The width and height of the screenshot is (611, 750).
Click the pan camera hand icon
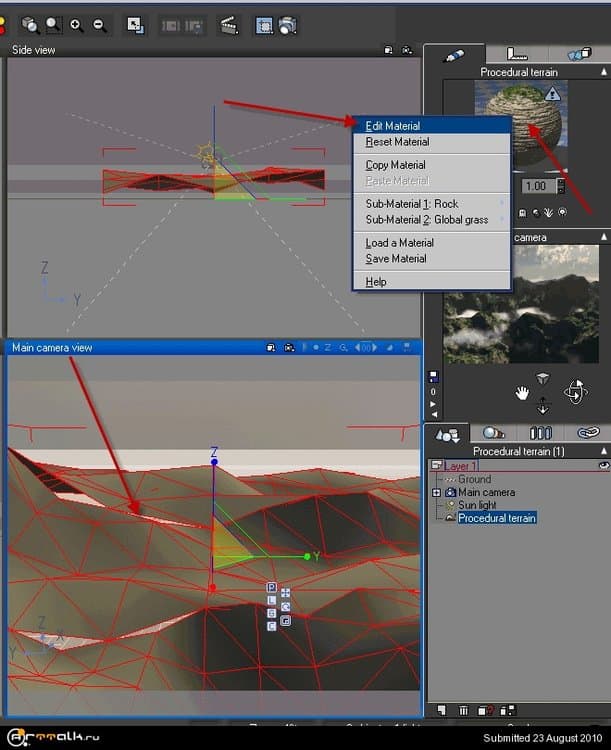click(x=521, y=393)
